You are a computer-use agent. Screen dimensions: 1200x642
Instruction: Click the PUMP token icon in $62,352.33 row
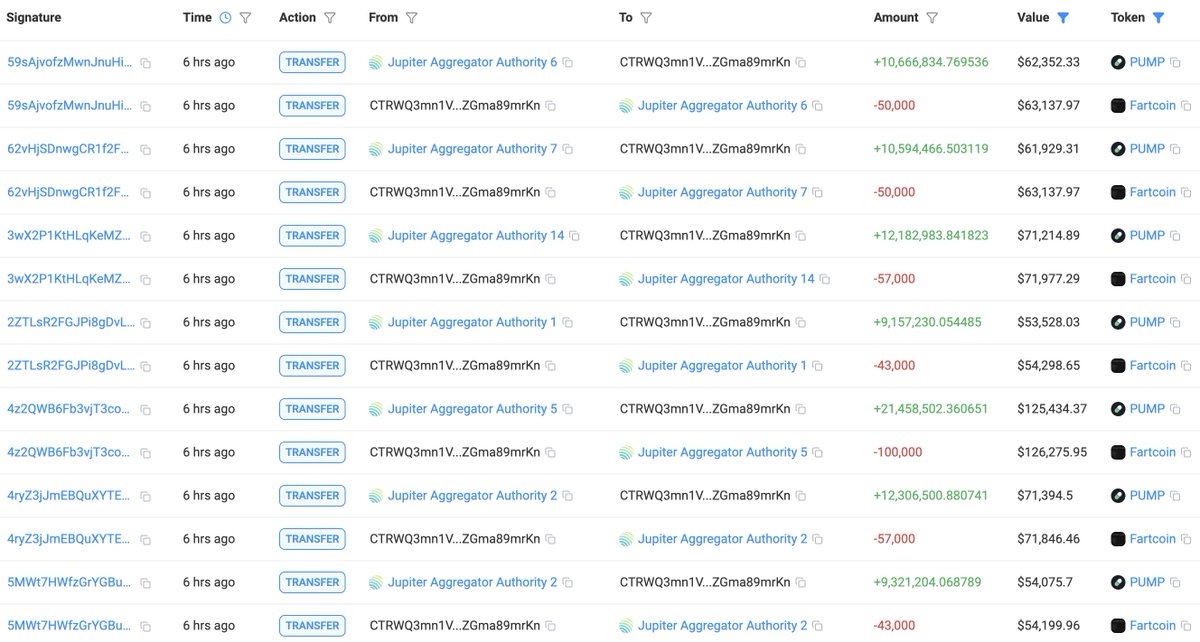click(x=1118, y=62)
